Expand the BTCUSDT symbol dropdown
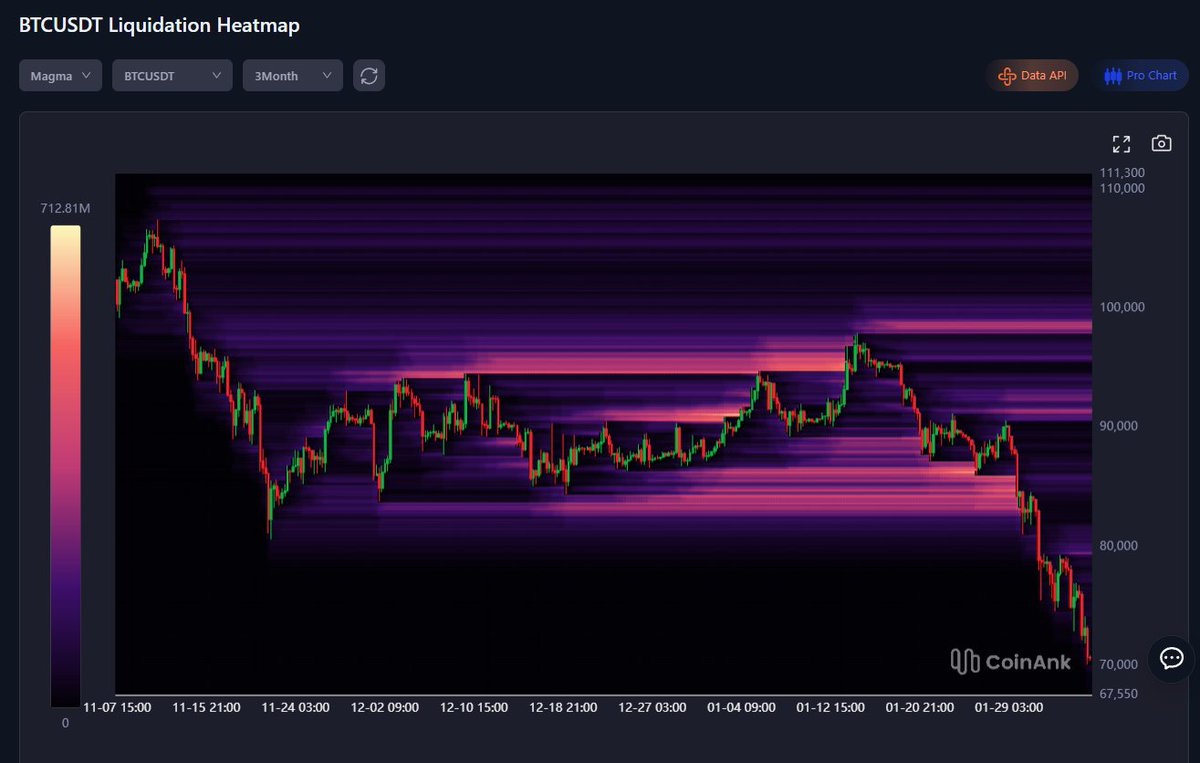 (x=172, y=76)
